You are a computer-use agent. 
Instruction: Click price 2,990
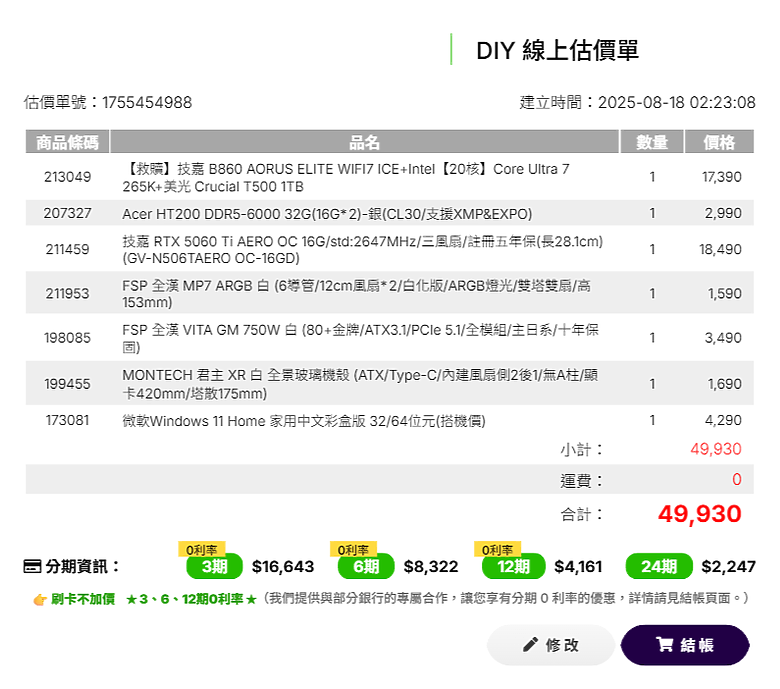coord(723,213)
